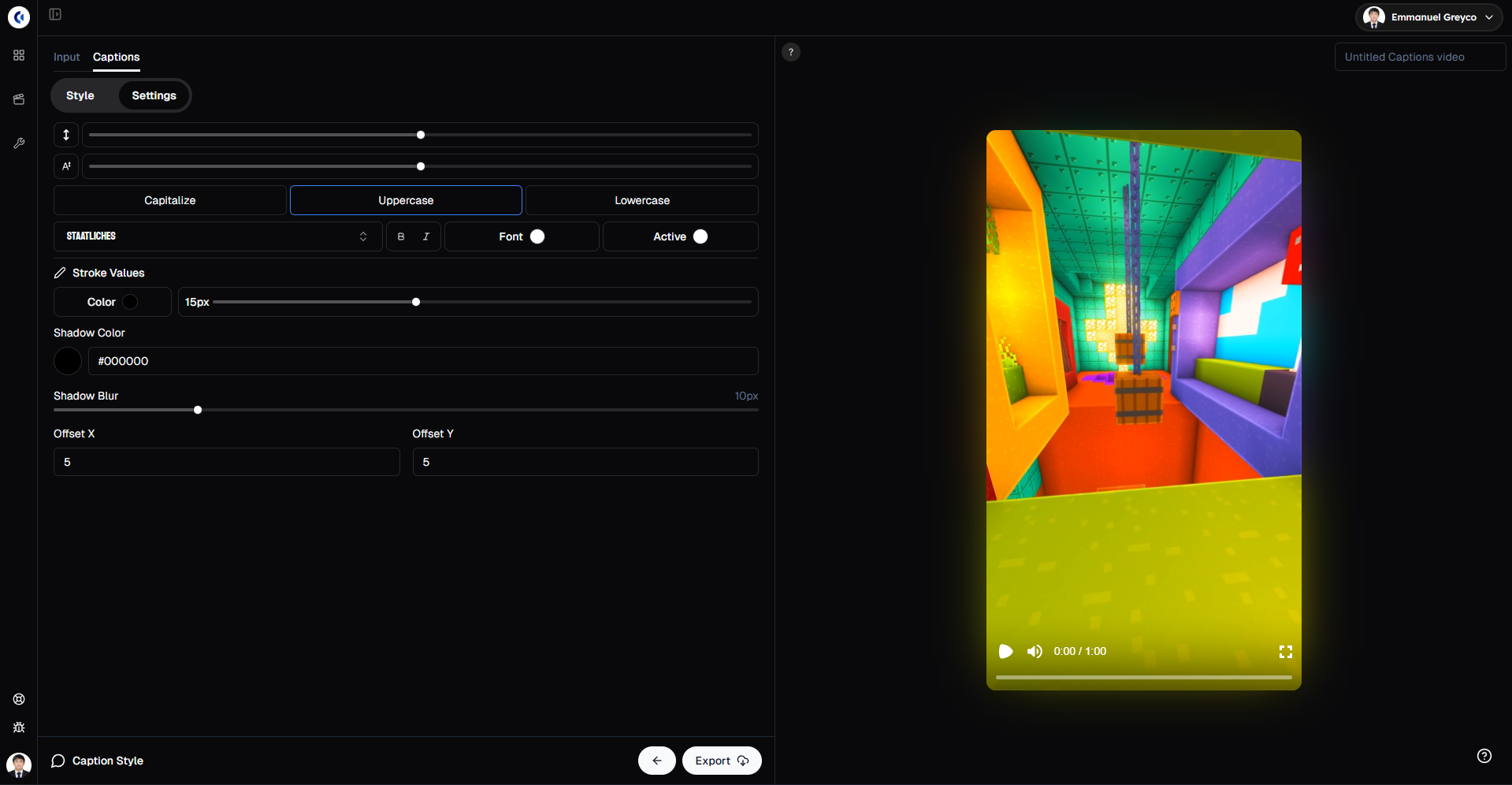1512x785 pixels.
Task: Open the tools wrench icon
Action: pyautogui.click(x=19, y=143)
